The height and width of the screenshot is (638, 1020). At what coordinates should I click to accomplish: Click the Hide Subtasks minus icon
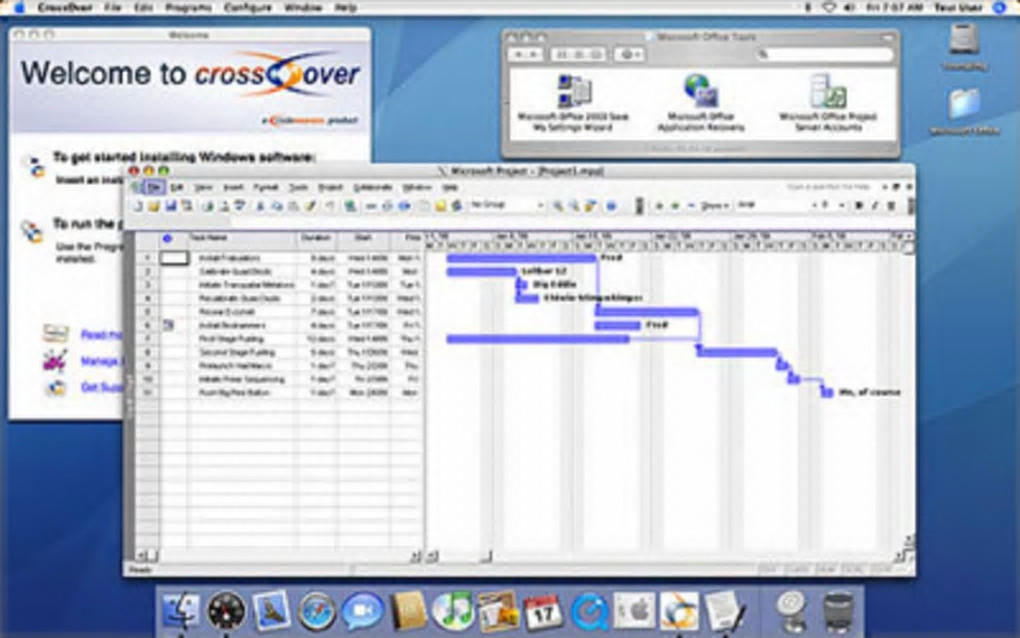[x=692, y=206]
